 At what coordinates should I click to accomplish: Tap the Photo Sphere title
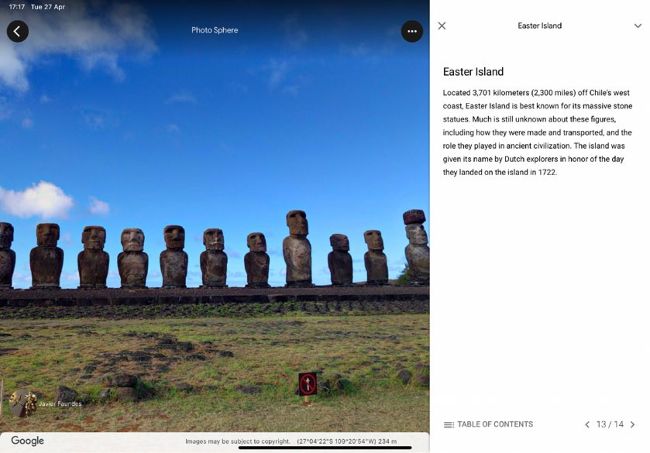[x=215, y=30]
